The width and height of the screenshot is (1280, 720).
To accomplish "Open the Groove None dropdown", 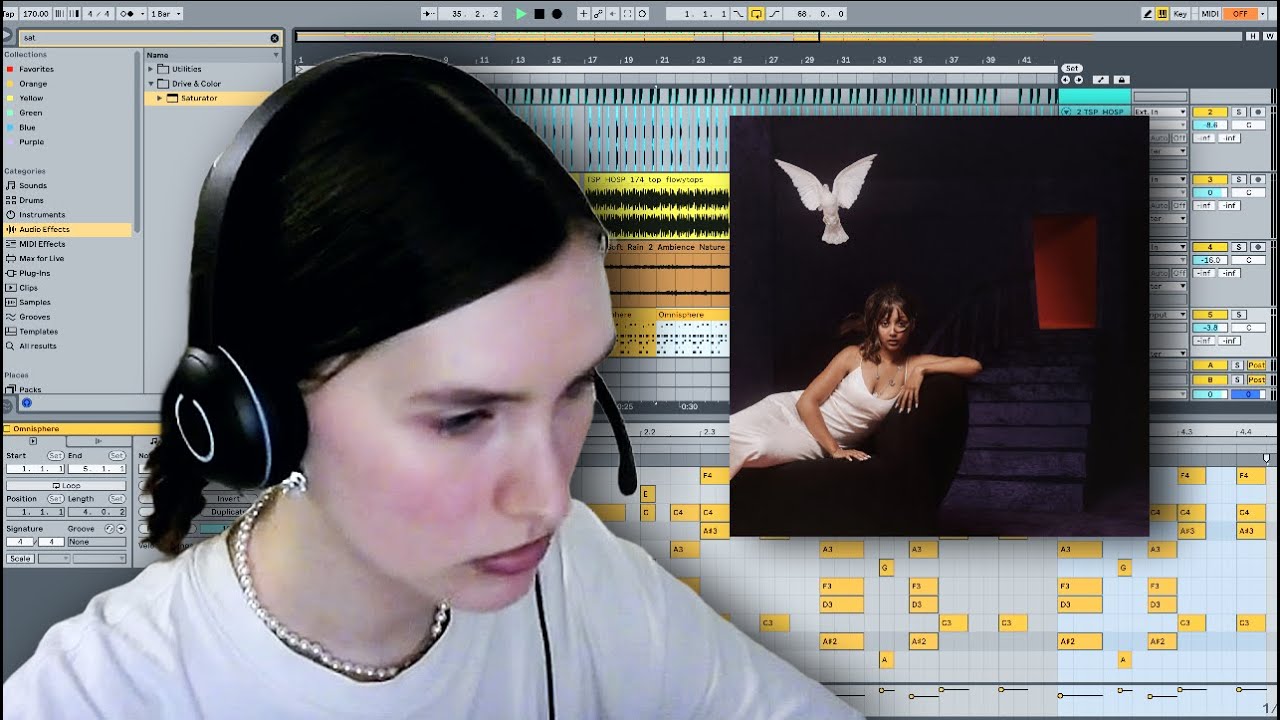I will (x=96, y=542).
